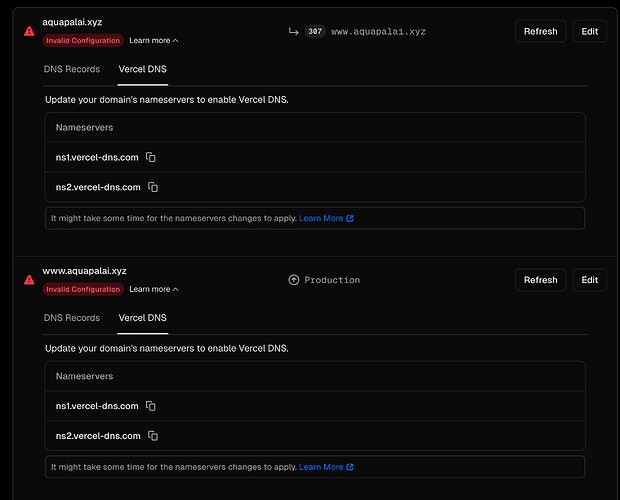Collapse Learn more under aquapalai.xyz
Viewport: 620px width, 500px height.
[x=154, y=40]
